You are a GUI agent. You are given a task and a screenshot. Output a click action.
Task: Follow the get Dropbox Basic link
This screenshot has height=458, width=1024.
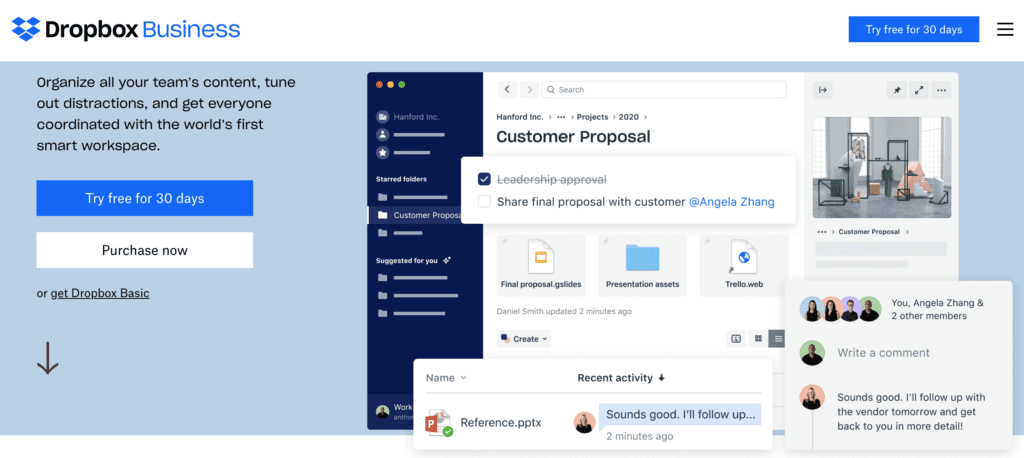click(100, 293)
